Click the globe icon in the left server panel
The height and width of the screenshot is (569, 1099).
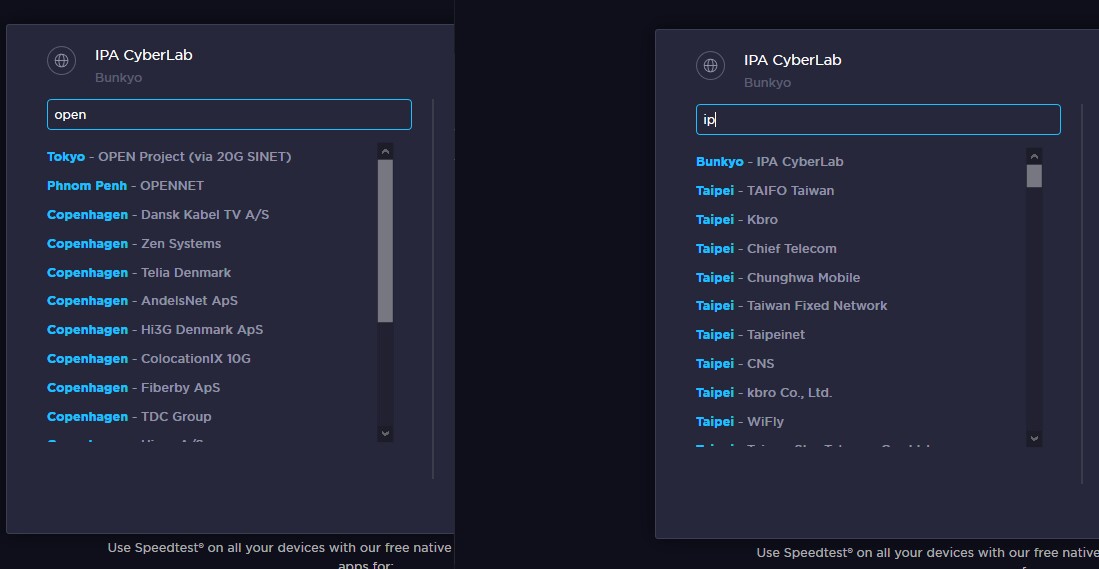(x=62, y=61)
